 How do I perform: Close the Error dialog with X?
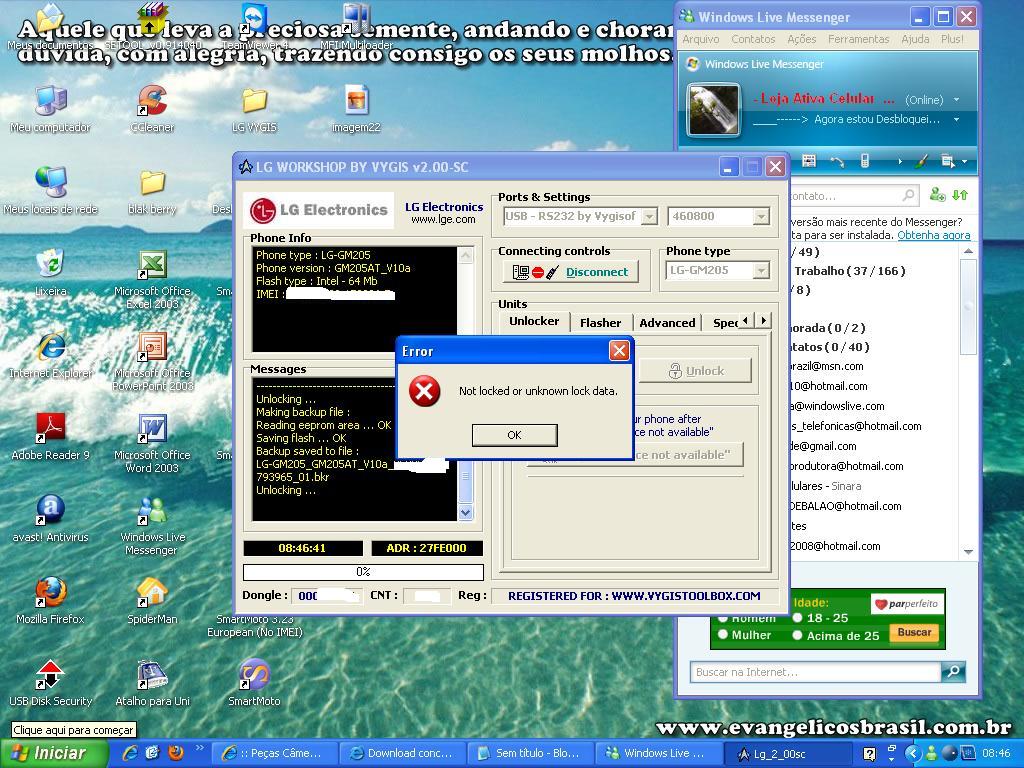click(x=619, y=350)
